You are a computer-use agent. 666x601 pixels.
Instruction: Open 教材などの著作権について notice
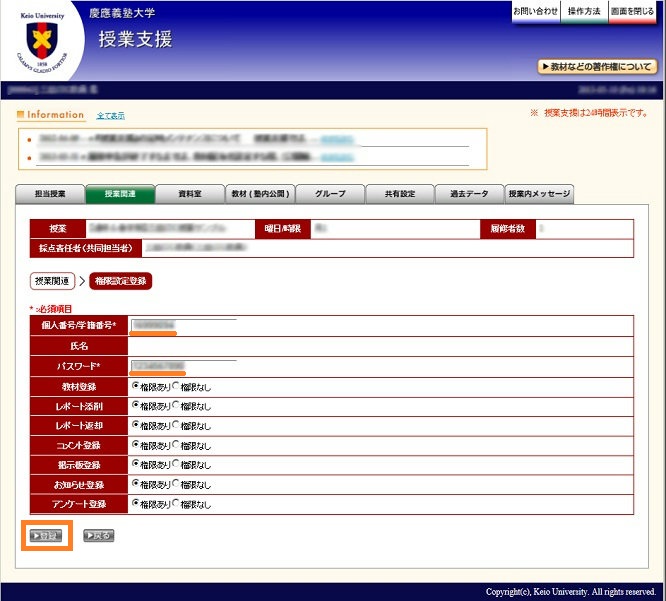coord(598,67)
